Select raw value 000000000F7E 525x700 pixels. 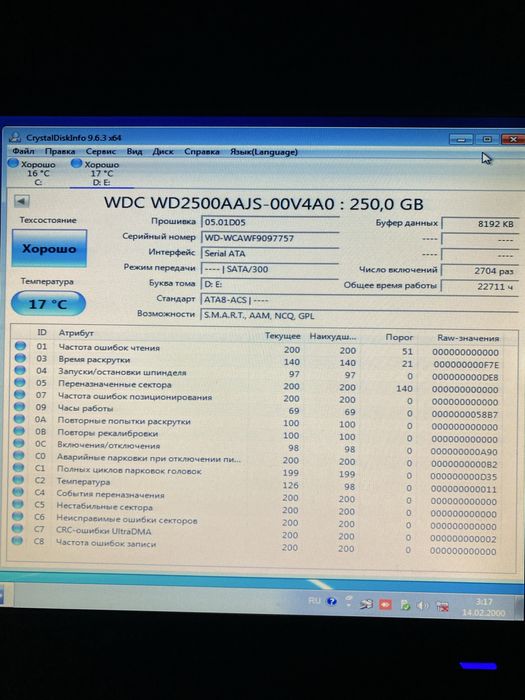tap(467, 365)
